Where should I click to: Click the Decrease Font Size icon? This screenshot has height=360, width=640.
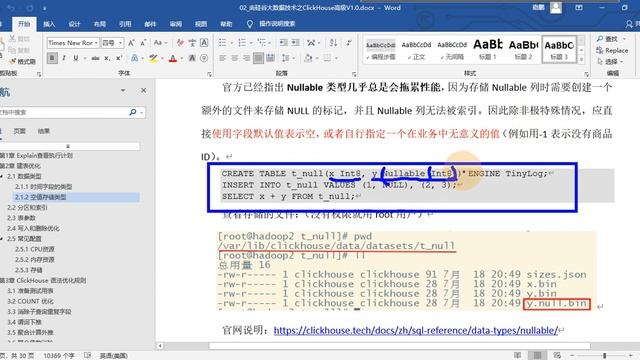point(143,42)
